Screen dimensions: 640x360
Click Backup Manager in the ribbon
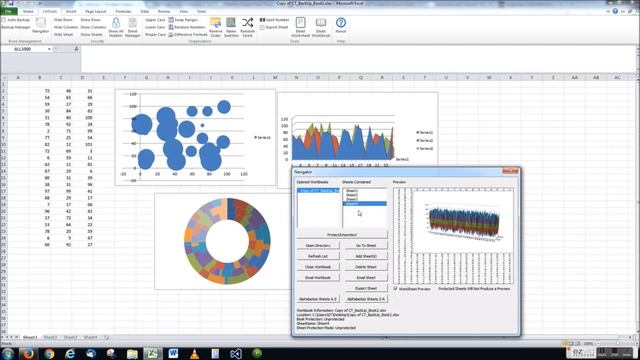16,27
